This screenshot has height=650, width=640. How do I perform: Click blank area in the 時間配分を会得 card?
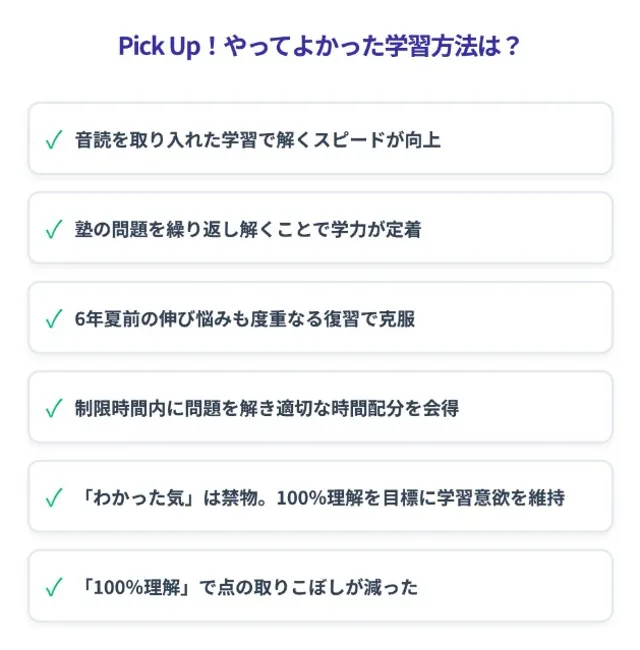click(539, 407)
